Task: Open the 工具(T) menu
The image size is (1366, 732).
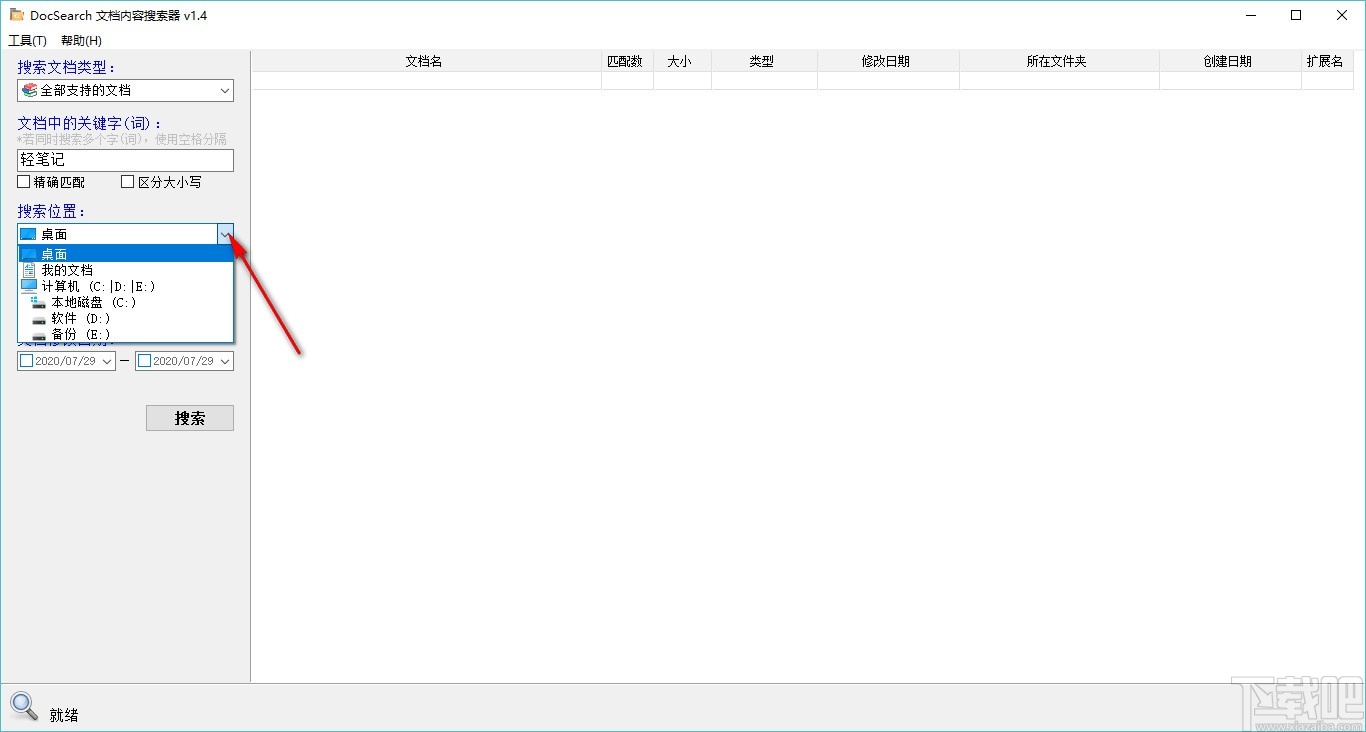Action: click(27, 40)
